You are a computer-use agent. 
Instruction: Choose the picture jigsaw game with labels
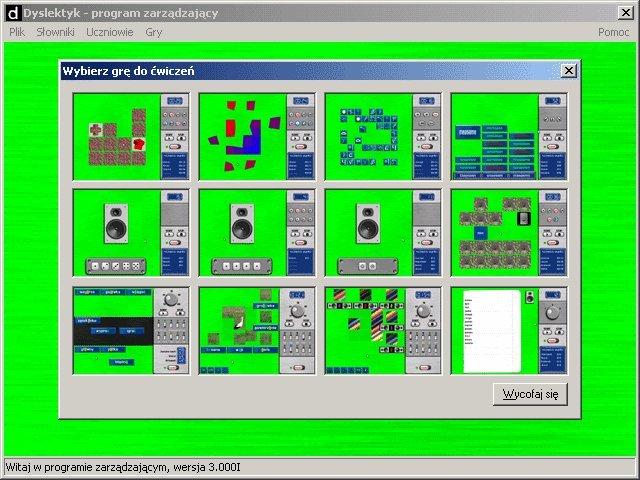(256, 330)
